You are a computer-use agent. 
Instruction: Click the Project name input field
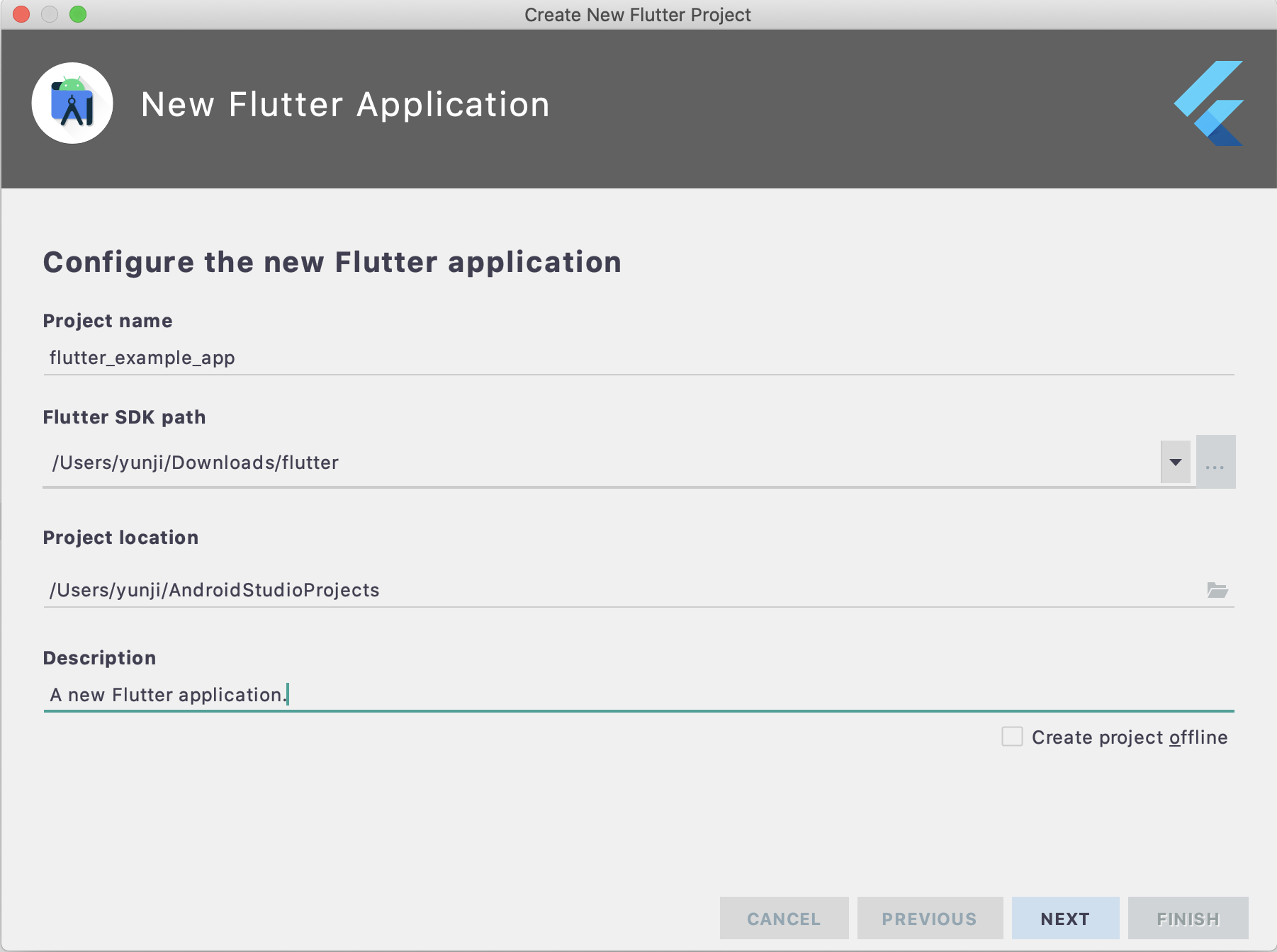click(x=638, y=358)
